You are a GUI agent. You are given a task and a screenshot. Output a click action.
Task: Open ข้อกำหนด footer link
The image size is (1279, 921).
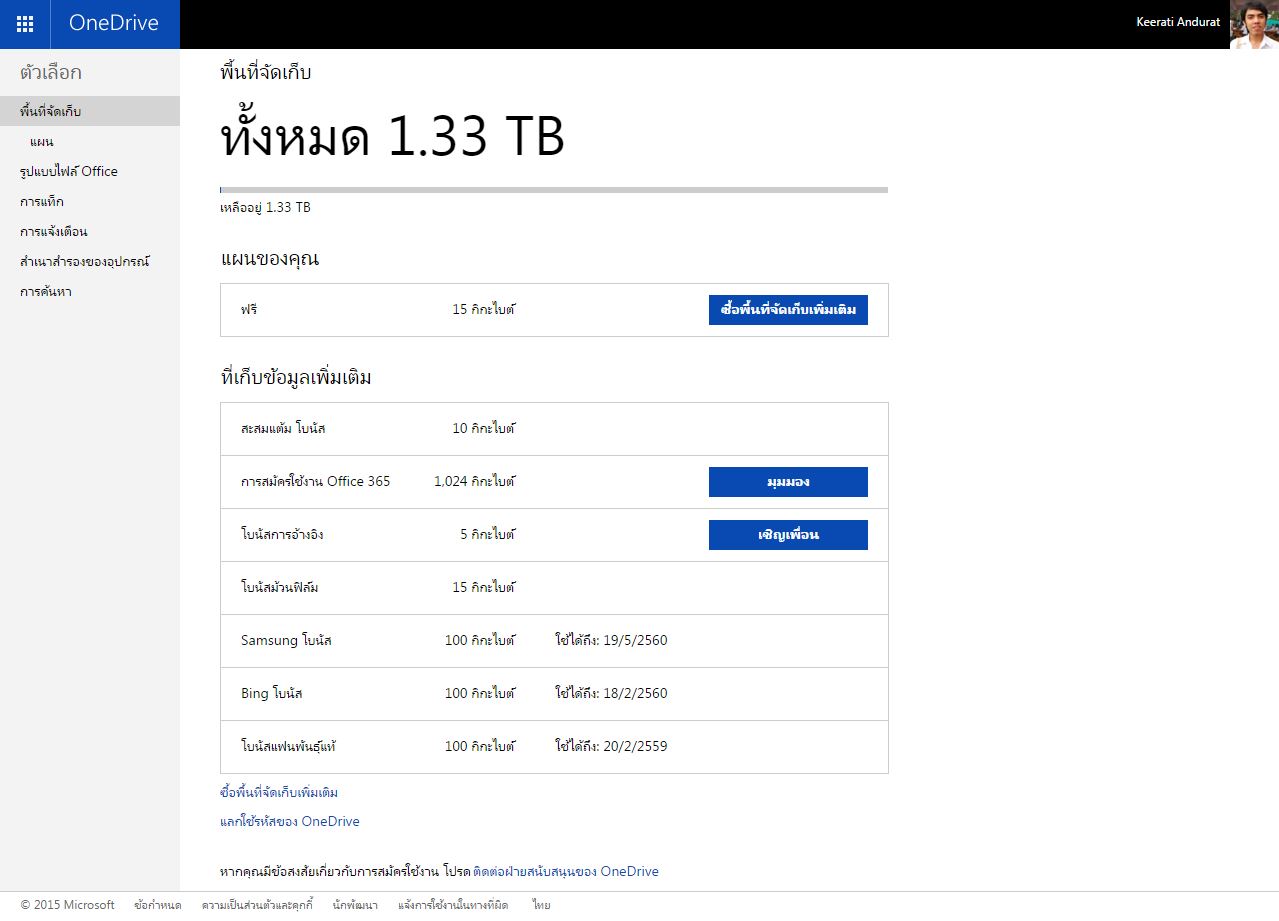pos(158,905)
